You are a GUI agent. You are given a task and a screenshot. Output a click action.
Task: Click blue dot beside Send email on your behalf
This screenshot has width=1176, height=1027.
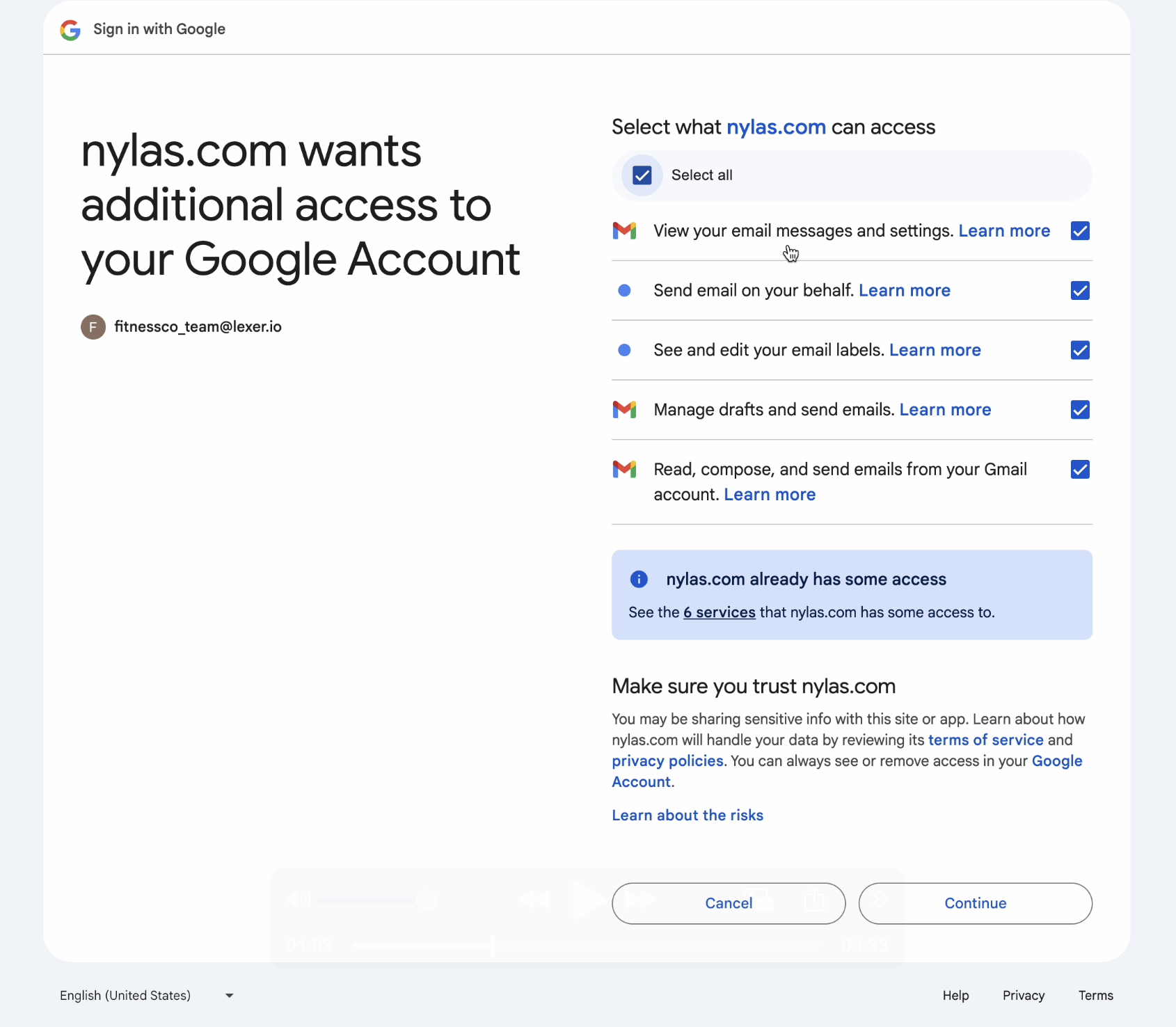[624, 290]
